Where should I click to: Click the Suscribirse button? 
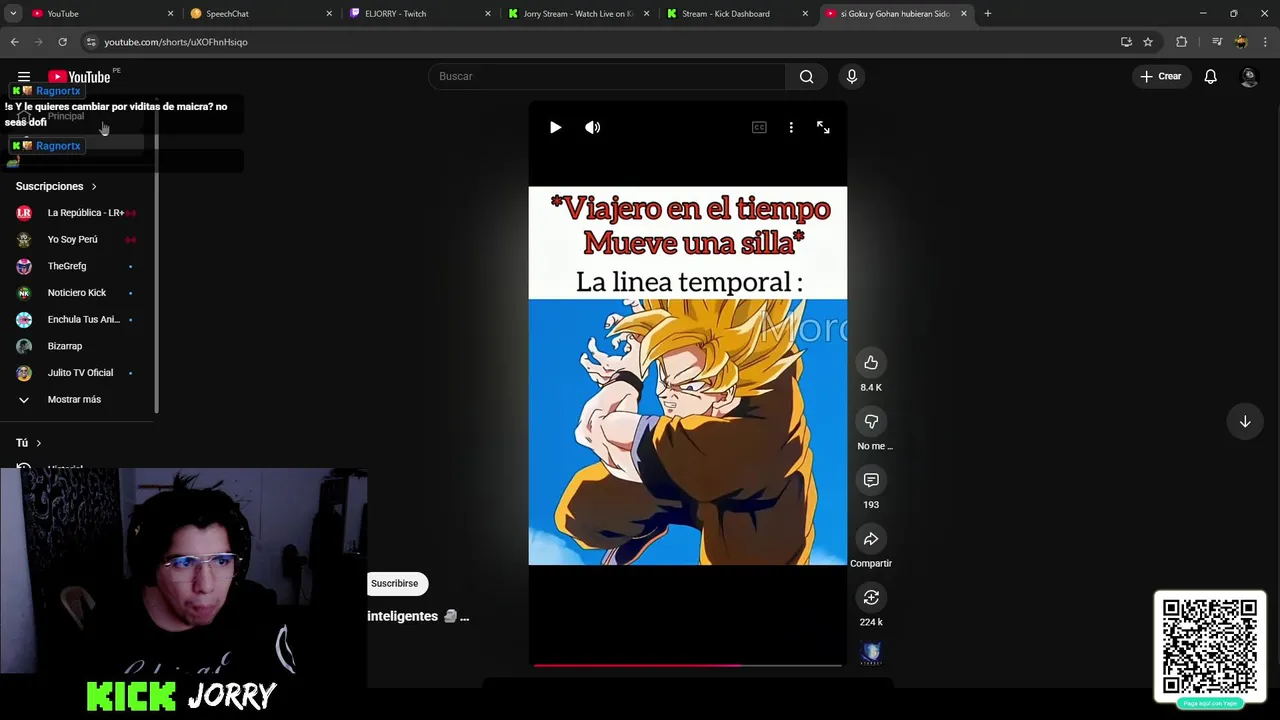point(395,583)
